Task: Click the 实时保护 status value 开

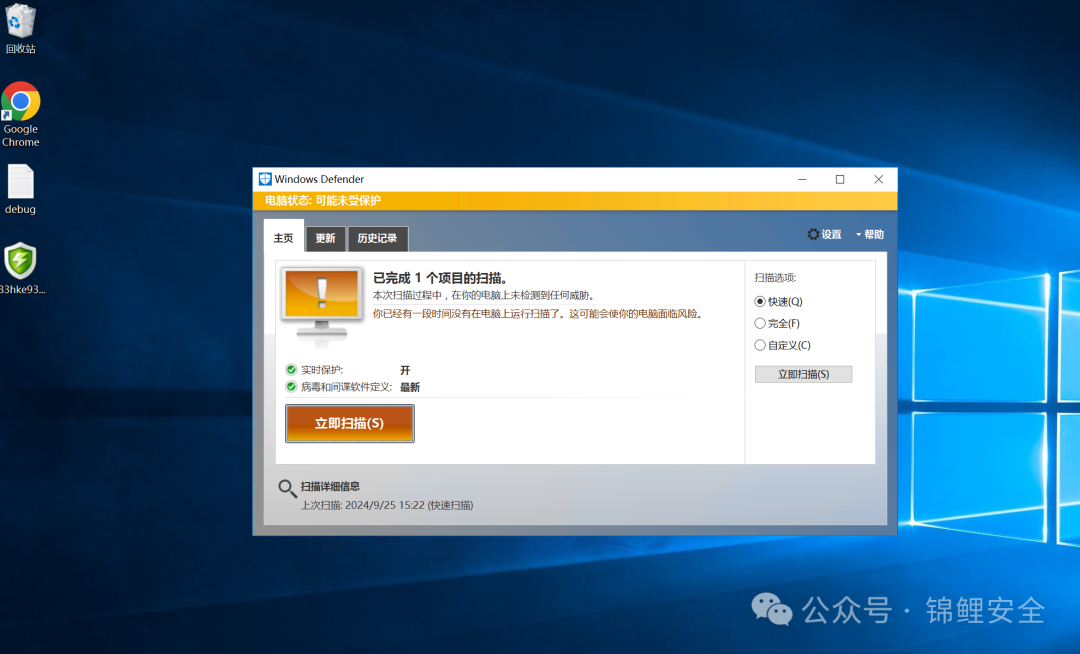Action: (405, 370)
